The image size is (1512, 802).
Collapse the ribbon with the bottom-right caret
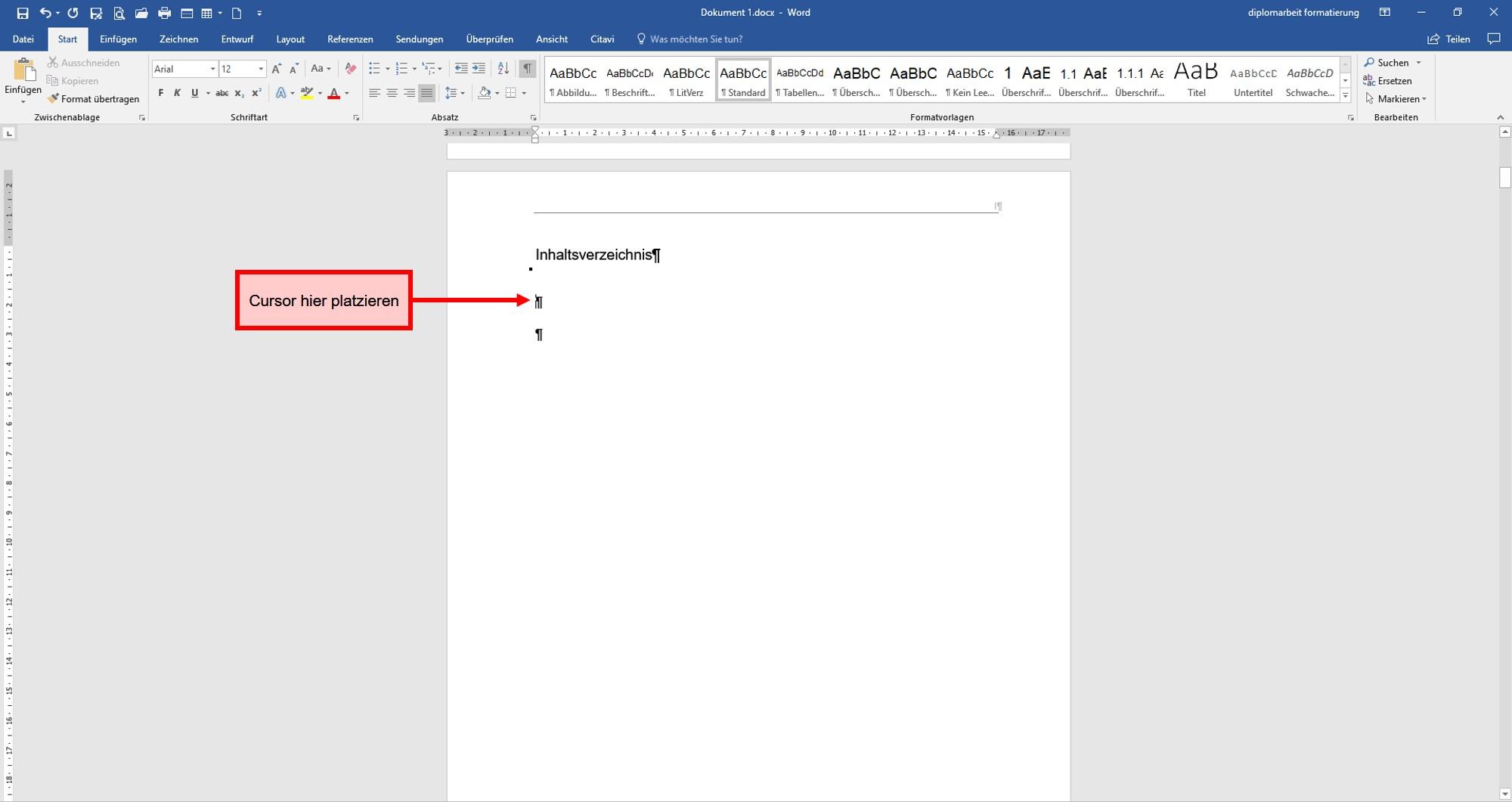(1500, 118)
